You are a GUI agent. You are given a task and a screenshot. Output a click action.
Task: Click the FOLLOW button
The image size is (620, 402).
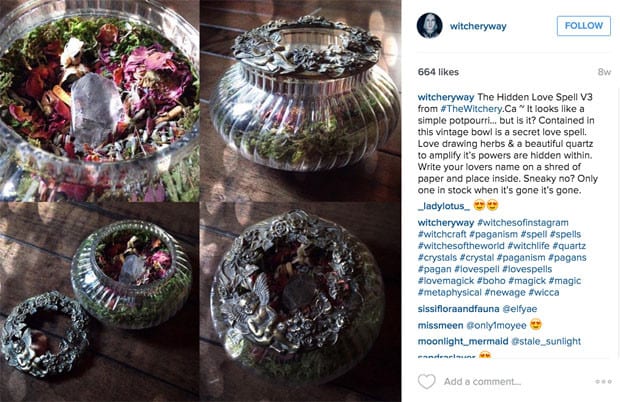584,26
